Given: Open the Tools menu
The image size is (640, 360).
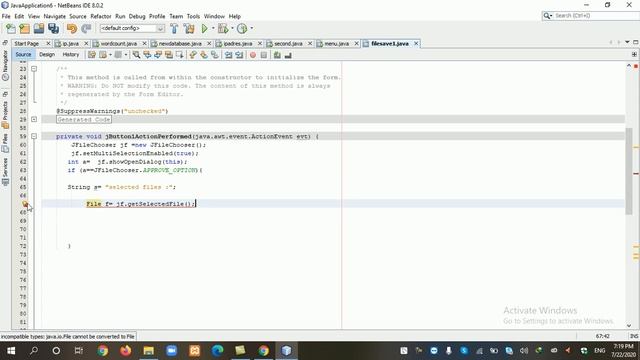Looking at the screenshot, I should coord(193,16).
